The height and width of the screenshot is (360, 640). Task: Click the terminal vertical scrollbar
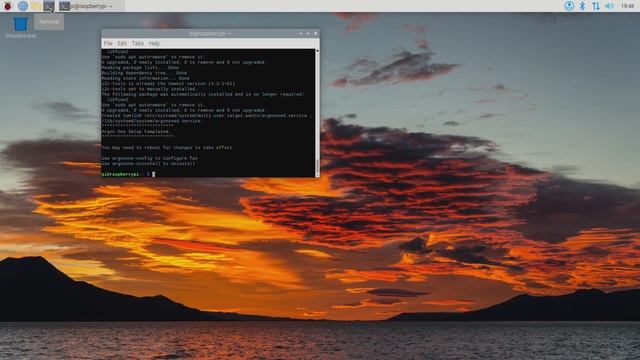point(317,113)
